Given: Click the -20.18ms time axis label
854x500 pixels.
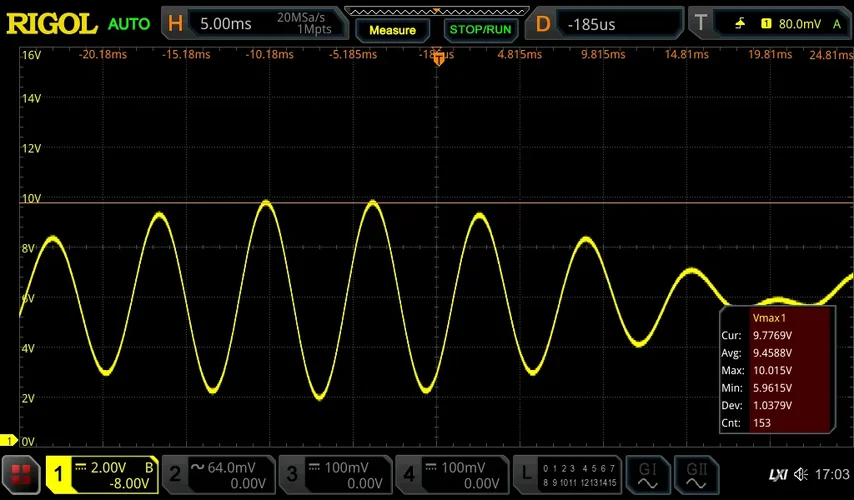Looking at the screenshot, I should [x=103, y=54].
